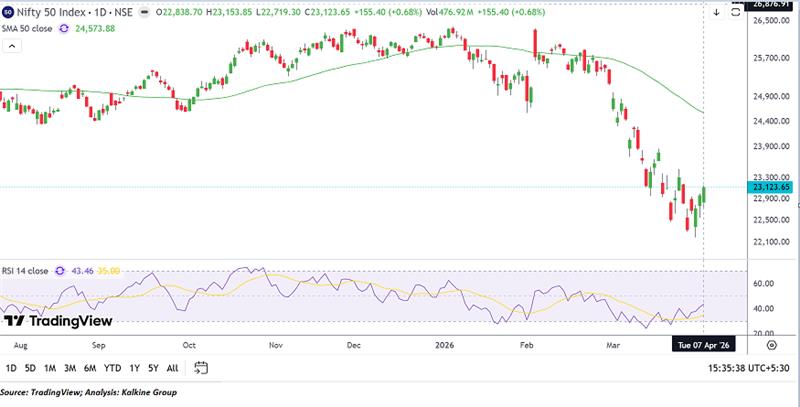Open the RSI 14 close indicator legend
The width and height of the screenshot is (800, 407).
26,270
